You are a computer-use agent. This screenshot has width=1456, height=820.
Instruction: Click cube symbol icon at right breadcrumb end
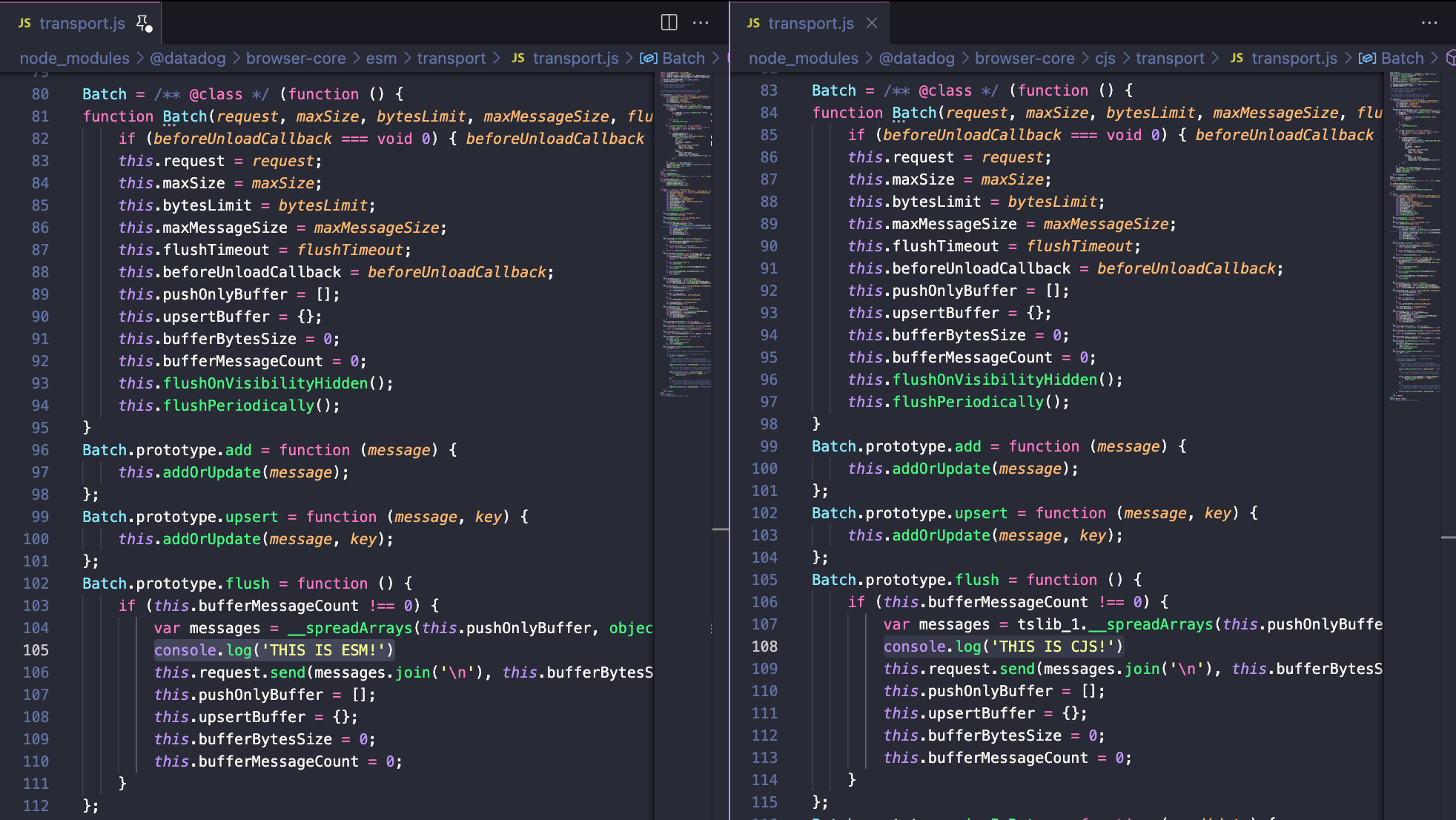tap(1450, 58)
